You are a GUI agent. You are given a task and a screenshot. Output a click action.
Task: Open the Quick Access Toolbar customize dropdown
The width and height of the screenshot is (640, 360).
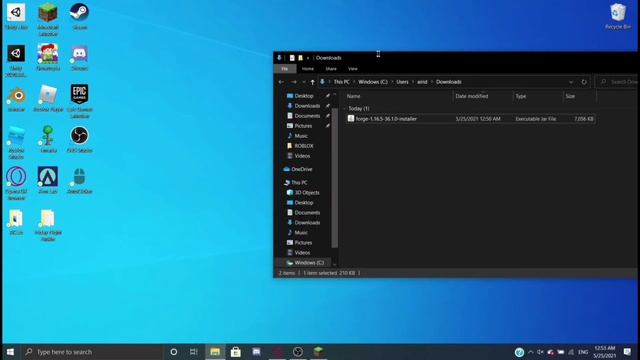308,58
